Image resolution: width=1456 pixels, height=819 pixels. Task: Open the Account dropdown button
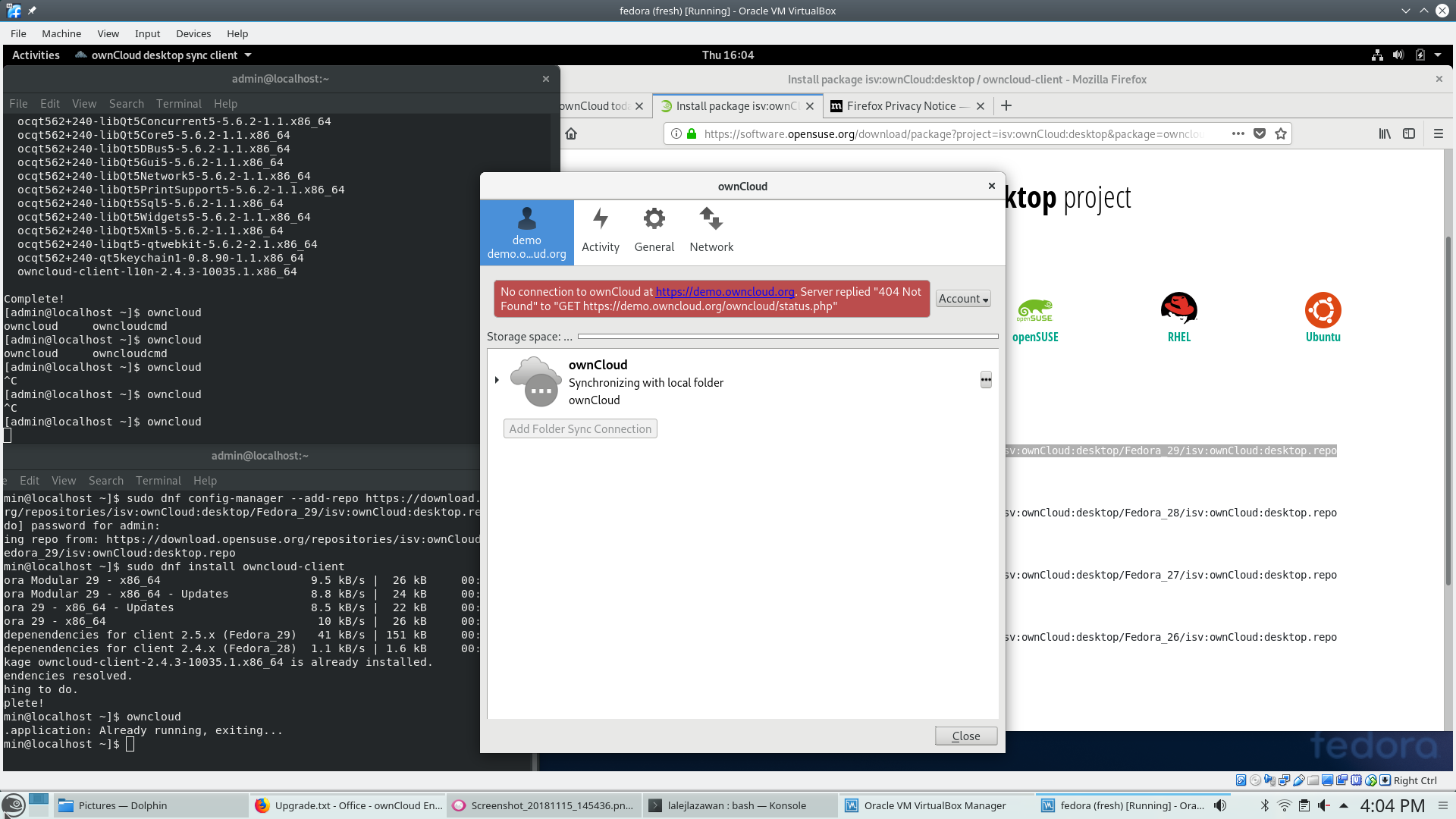click(x=963, y=299)
